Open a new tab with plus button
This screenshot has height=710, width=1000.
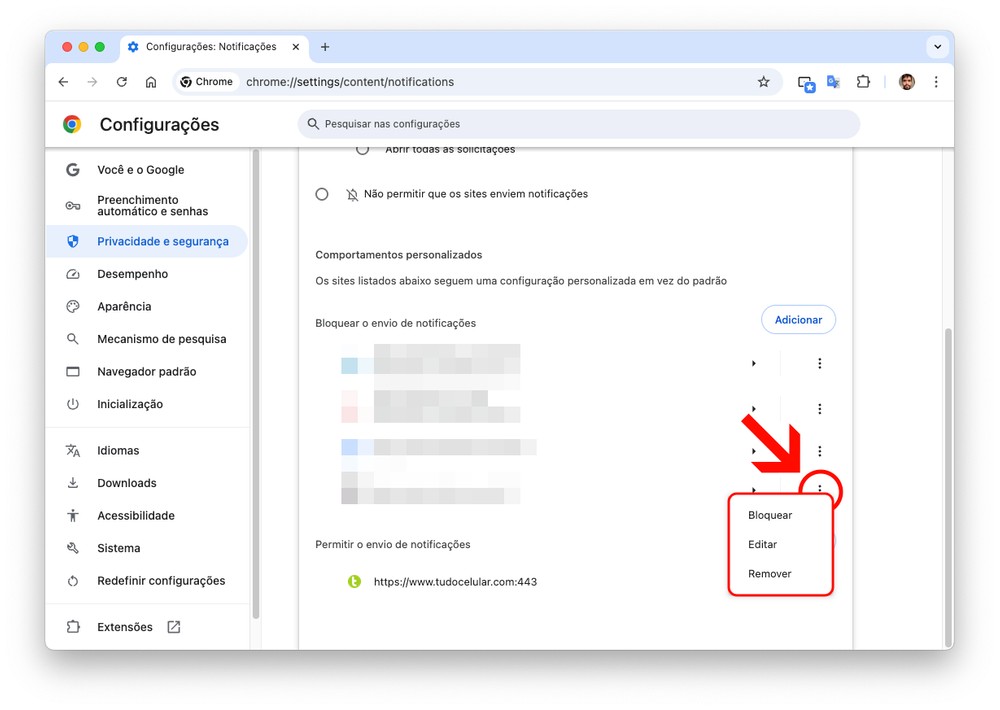[x=325, y=47]
